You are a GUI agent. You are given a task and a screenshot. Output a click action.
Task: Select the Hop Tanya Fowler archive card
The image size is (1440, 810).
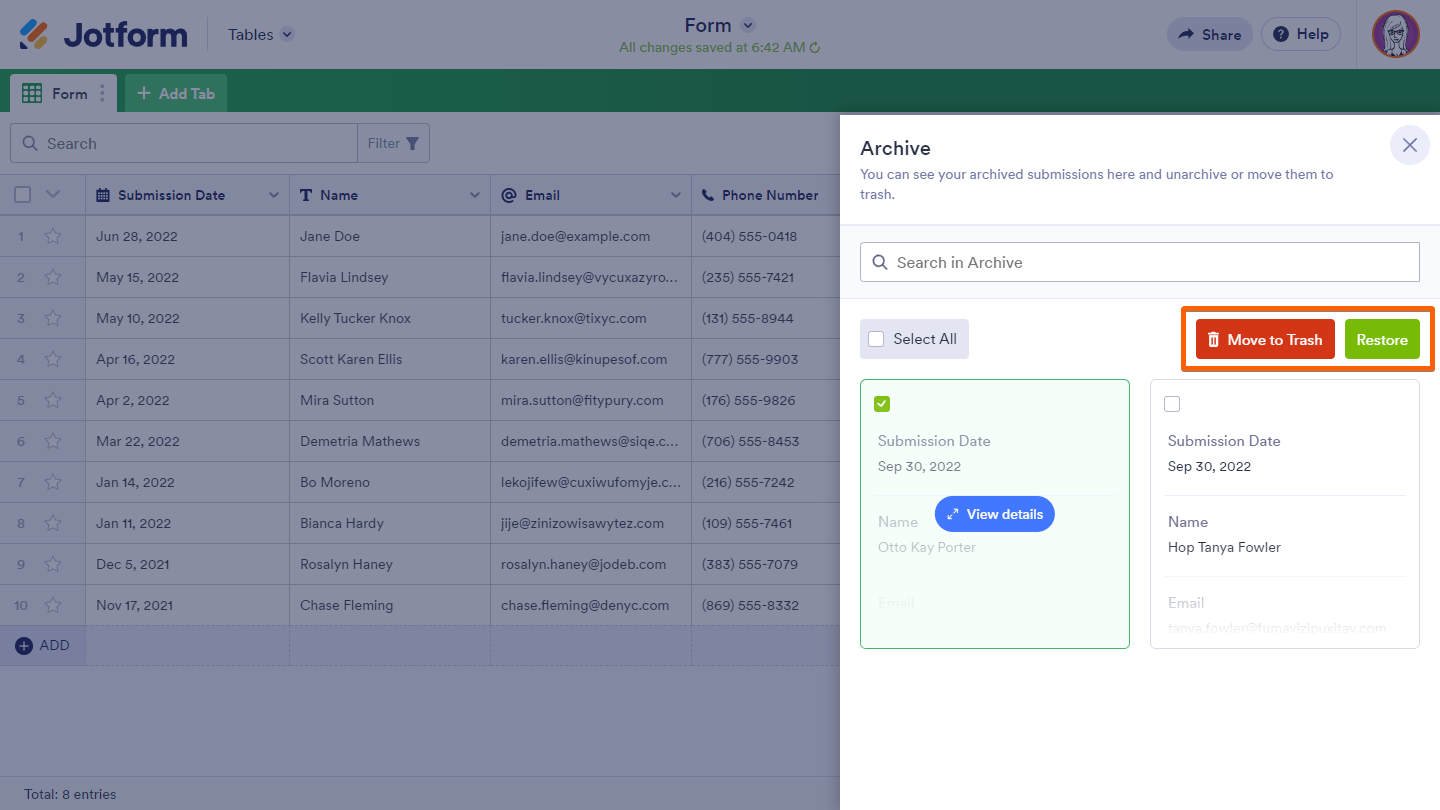click(1285, 514)
